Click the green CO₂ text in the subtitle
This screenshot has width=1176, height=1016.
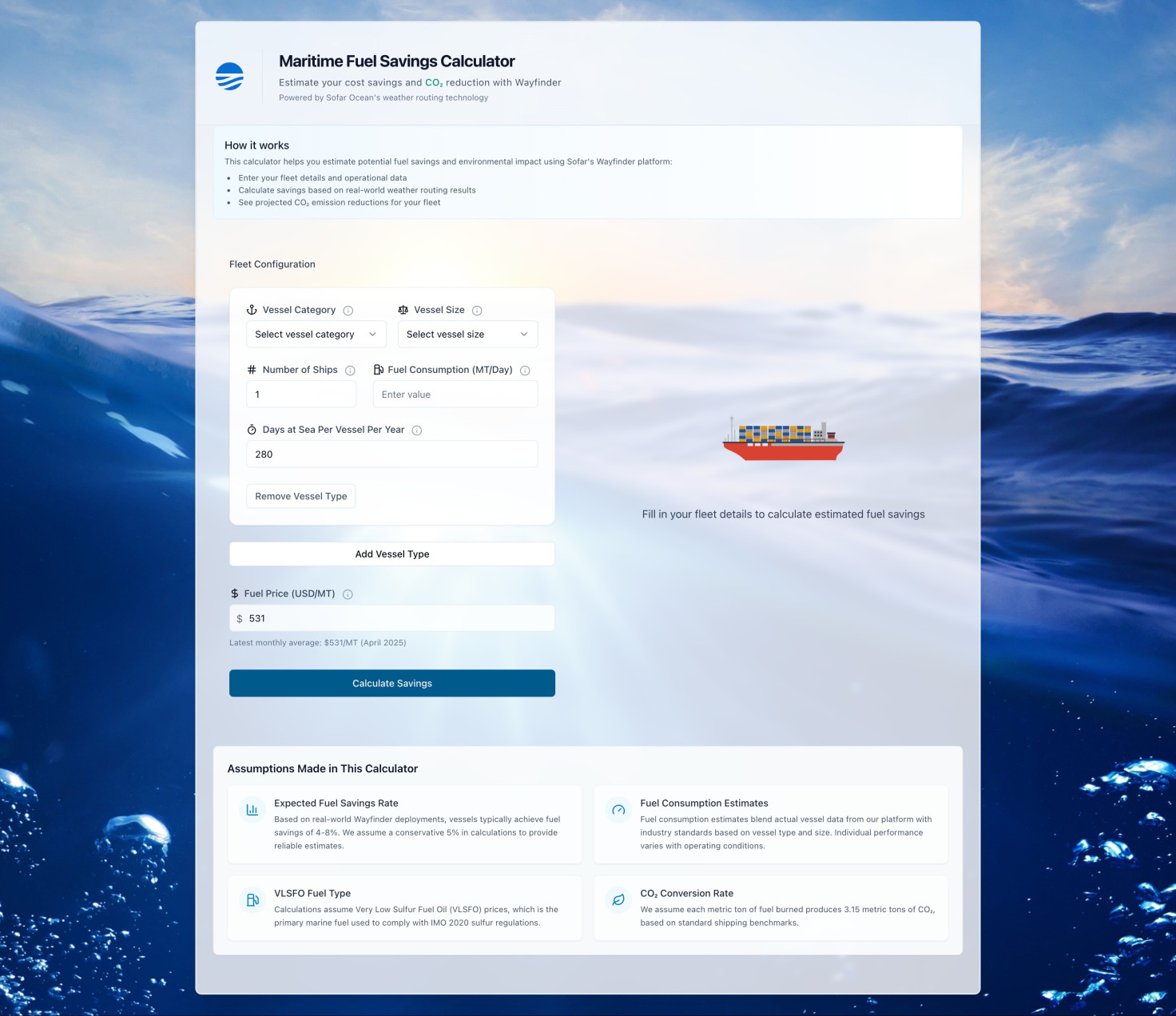pos(434,83)
